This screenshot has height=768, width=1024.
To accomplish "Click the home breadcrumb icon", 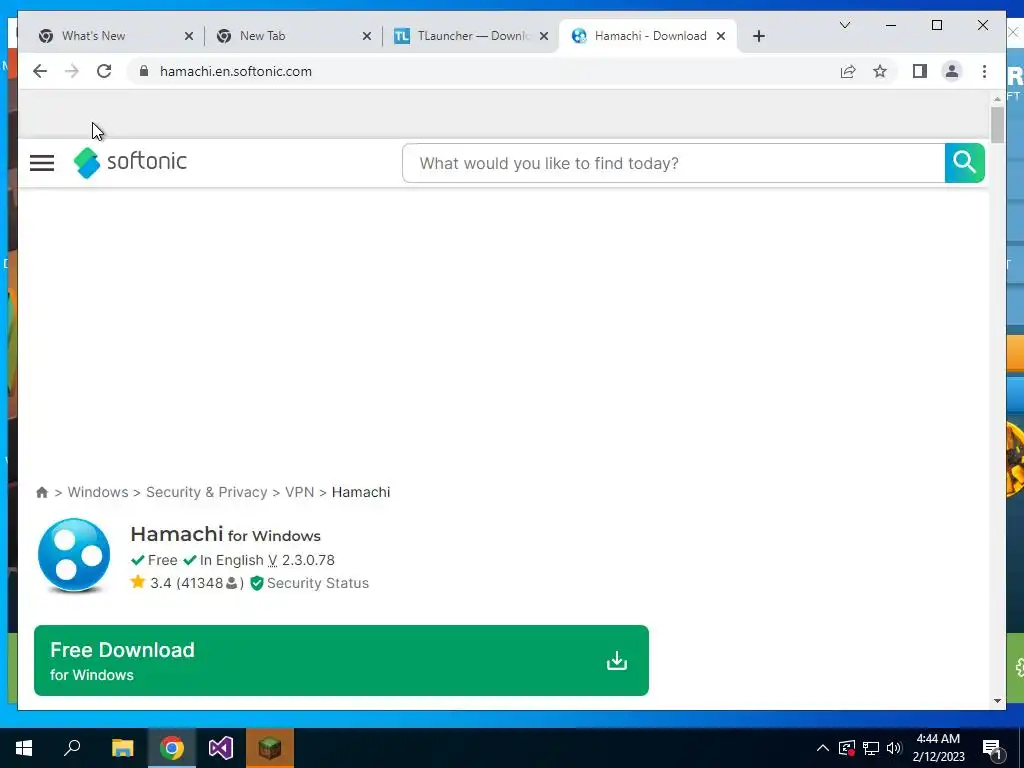I will click(42, 492).
